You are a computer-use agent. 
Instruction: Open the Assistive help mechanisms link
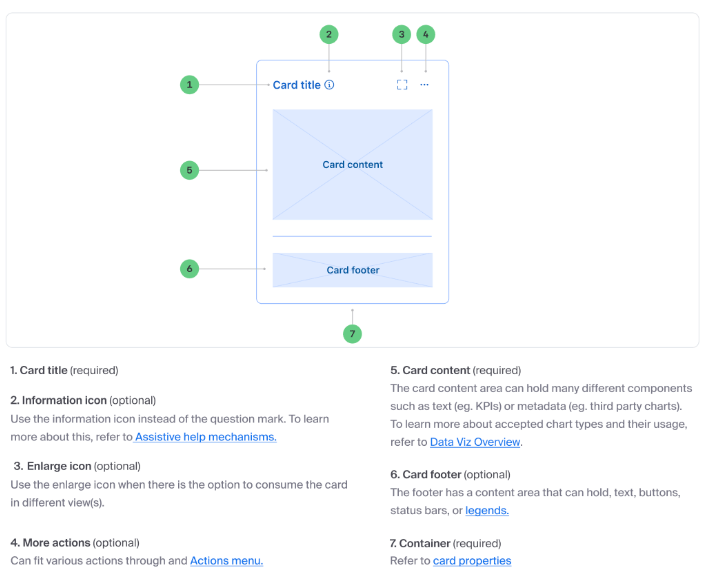206,437
